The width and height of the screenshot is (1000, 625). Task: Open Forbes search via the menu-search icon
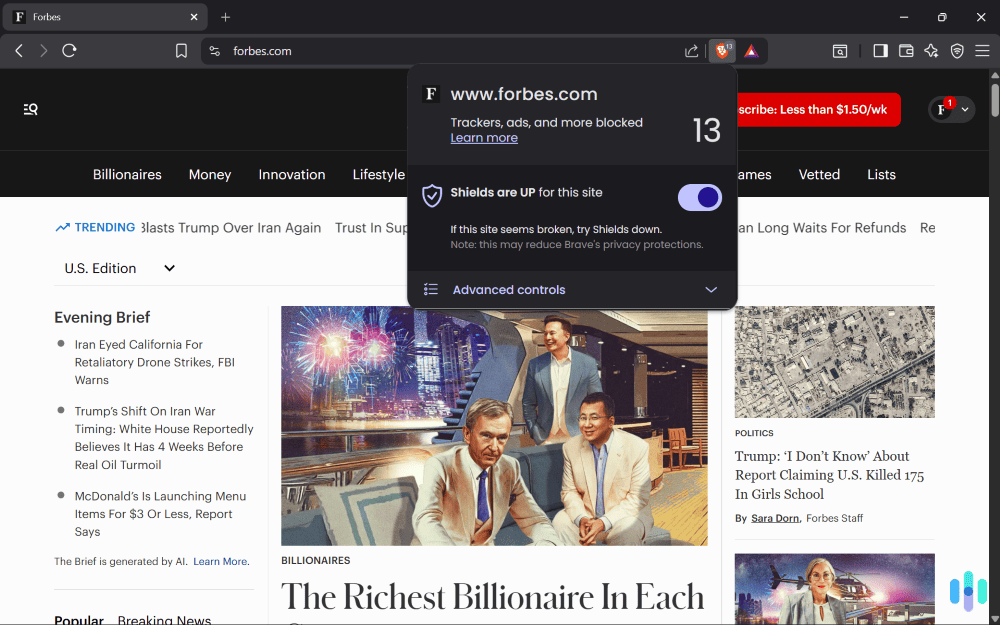point(30,110)
